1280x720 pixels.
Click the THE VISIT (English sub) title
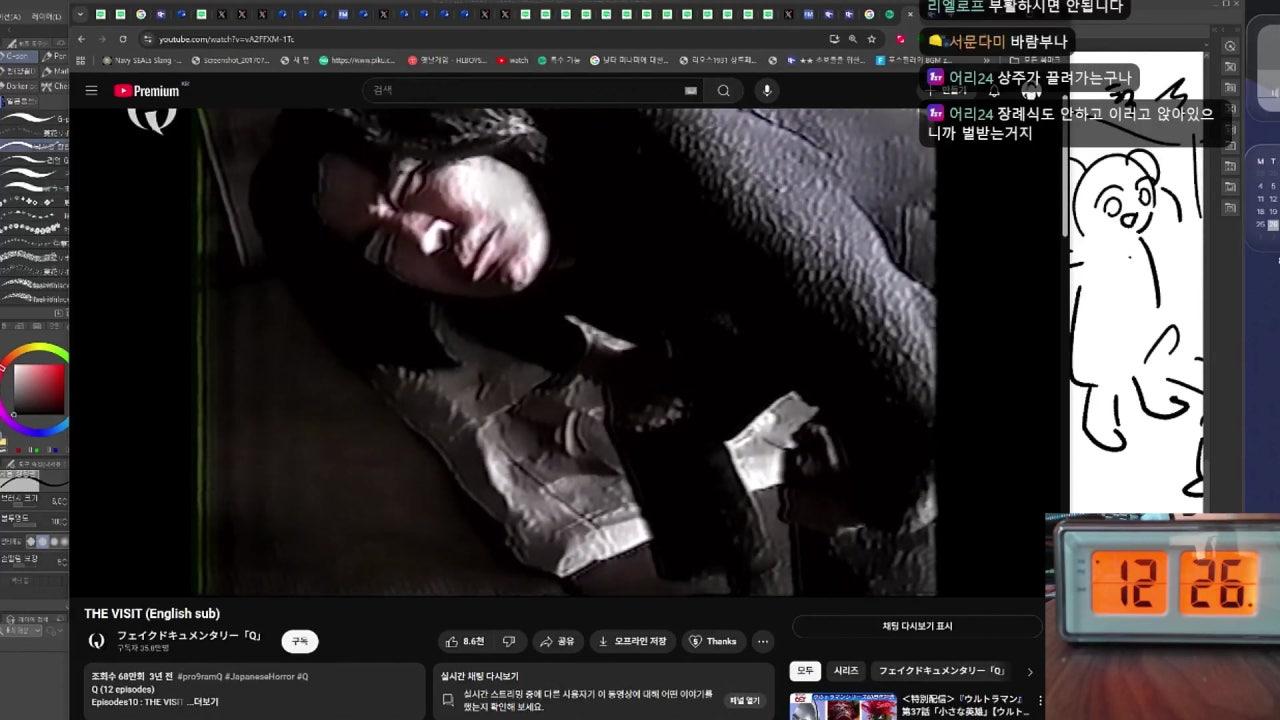click(152, 614)
